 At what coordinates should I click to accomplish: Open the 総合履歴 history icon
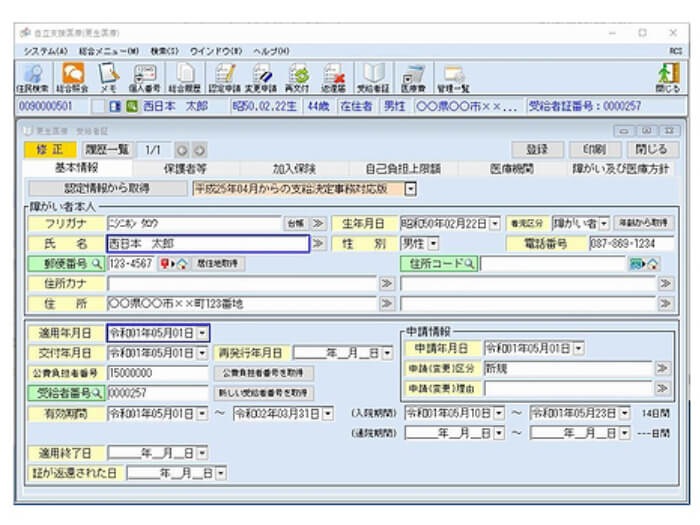click(184, 78)
